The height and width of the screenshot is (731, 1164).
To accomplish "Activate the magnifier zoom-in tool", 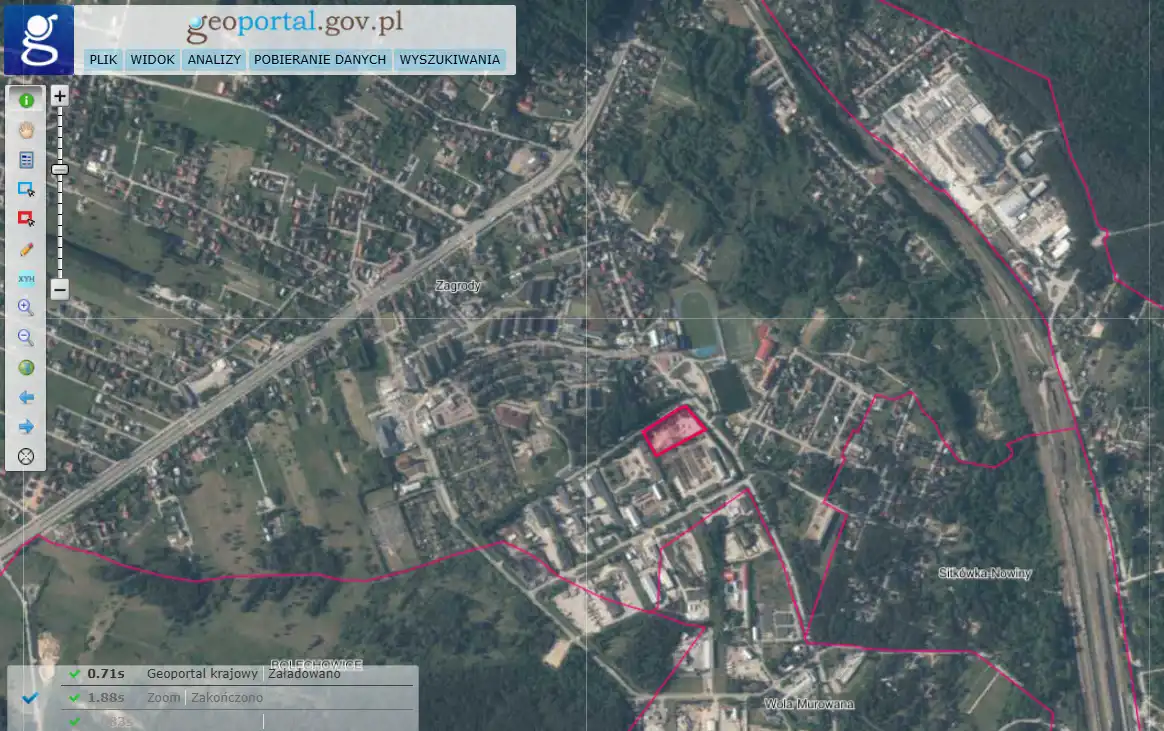I will [x=26, y=308].
